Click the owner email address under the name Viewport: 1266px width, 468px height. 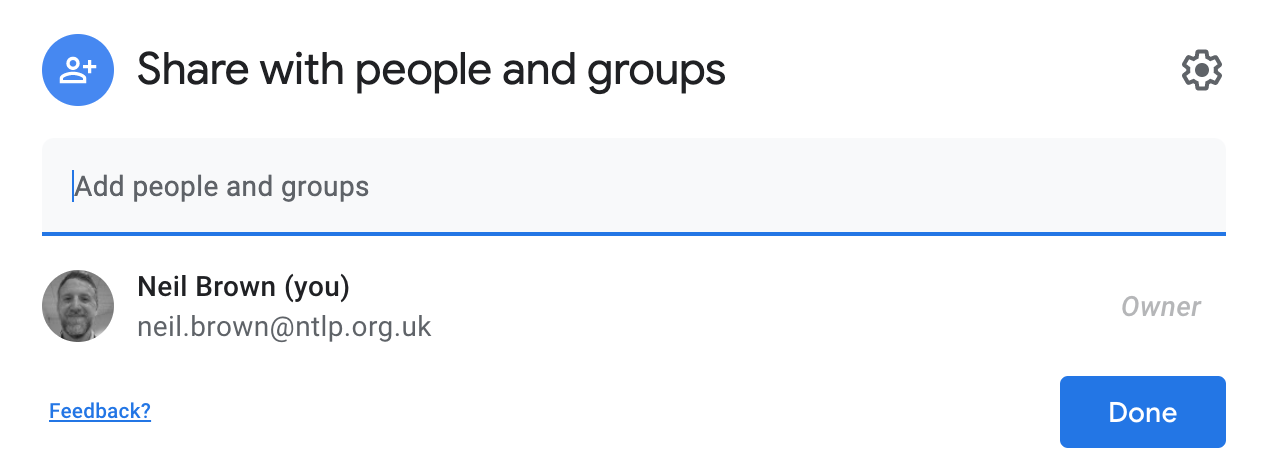[x=284, y=326]
